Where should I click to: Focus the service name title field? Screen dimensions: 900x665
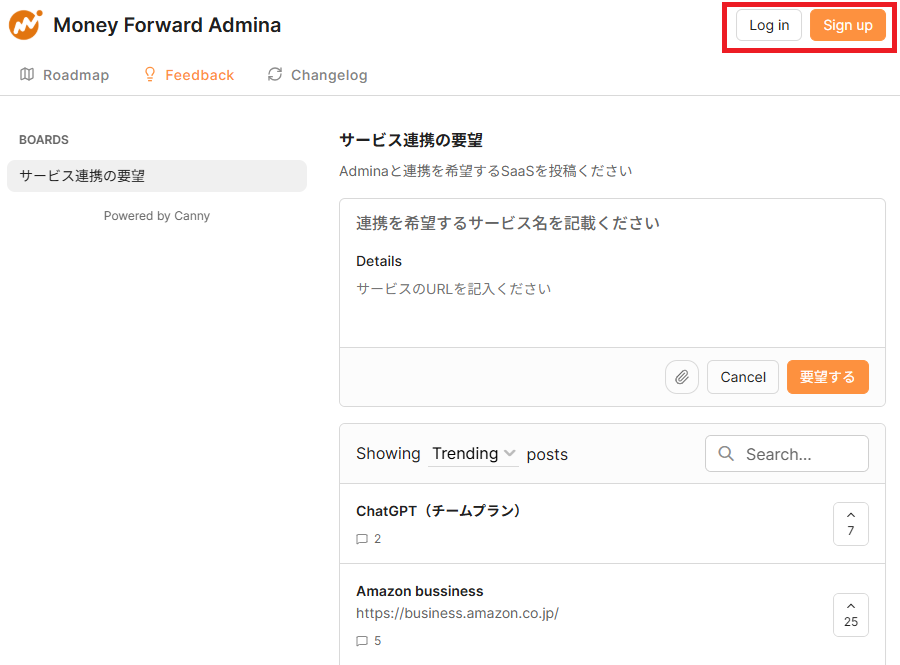coord(610,223)
